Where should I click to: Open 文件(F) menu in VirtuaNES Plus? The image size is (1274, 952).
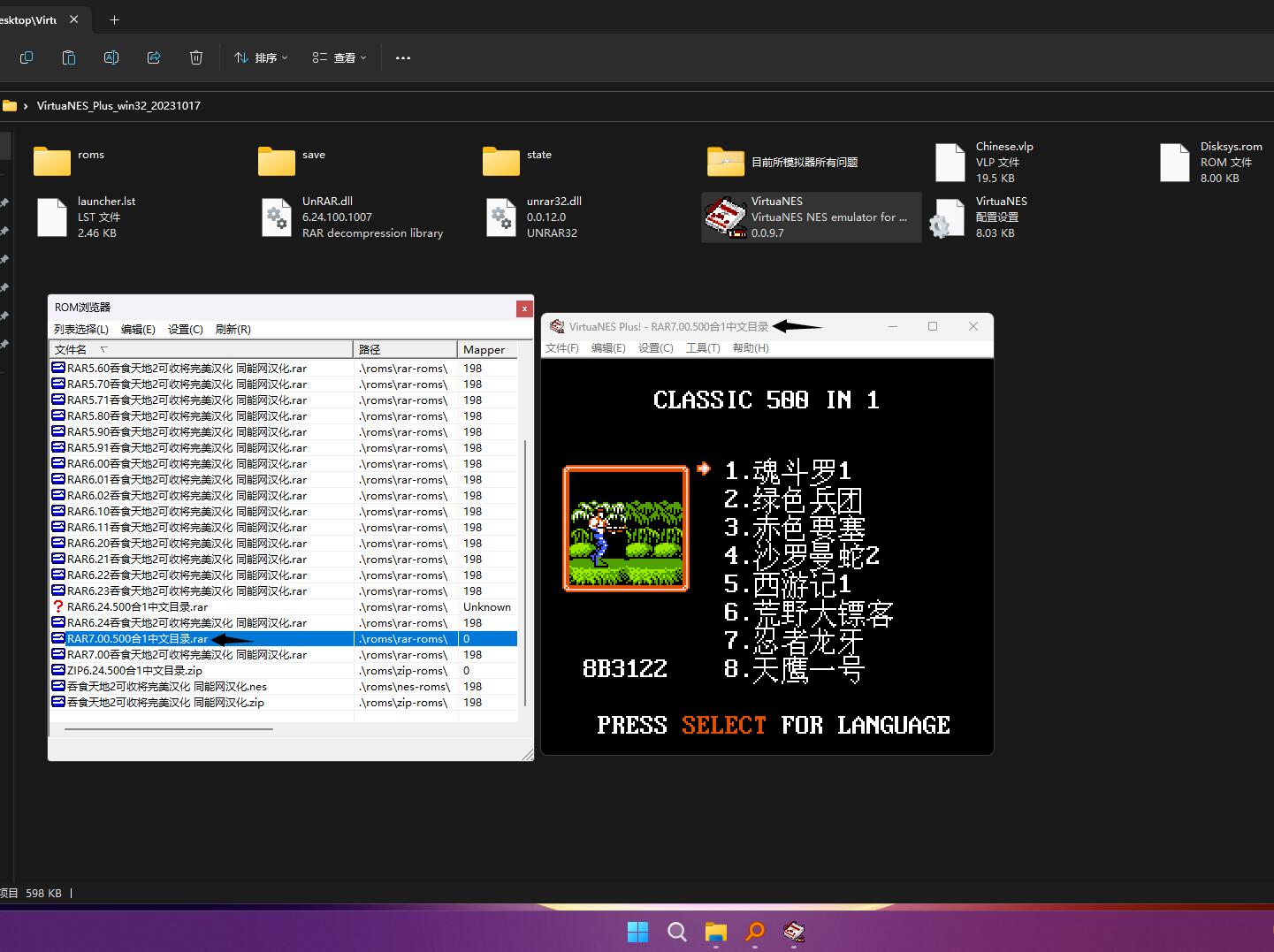coord(562,348)
